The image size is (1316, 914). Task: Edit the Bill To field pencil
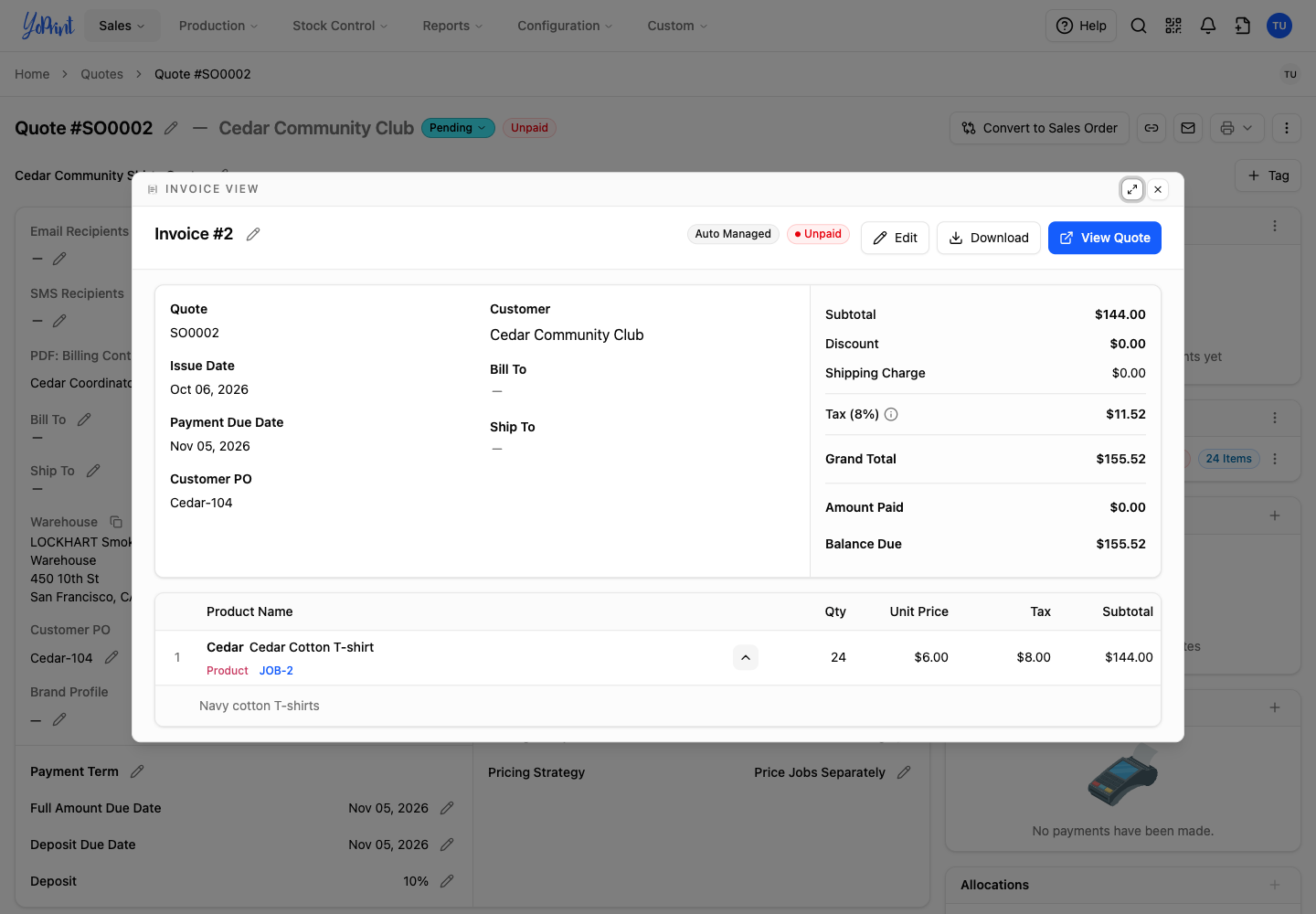click(84, 420)
